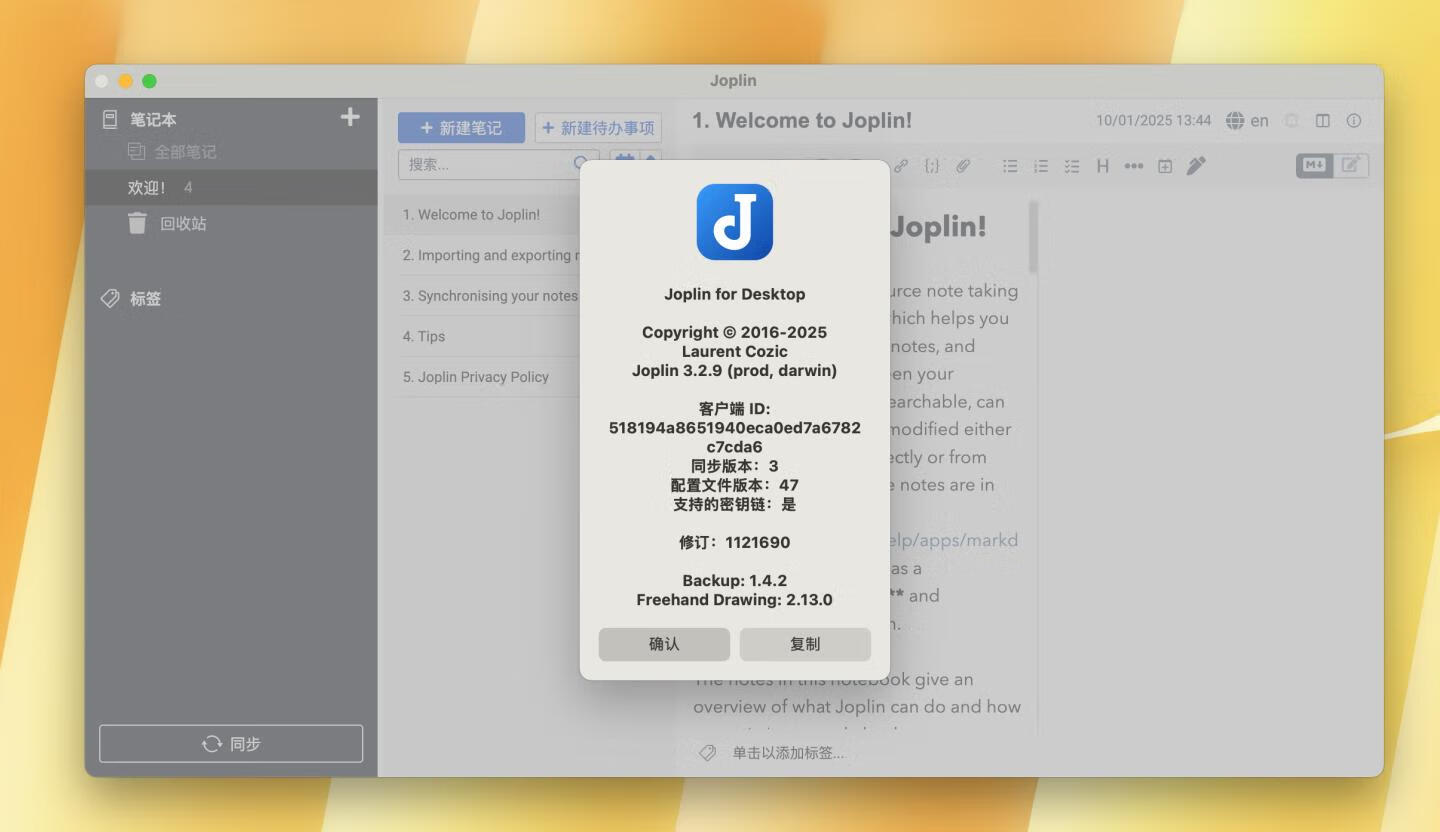This screenshot has width=1440, height=832.
Task: Select 全部笔记 in the sidebar
Action: (185, 152)
